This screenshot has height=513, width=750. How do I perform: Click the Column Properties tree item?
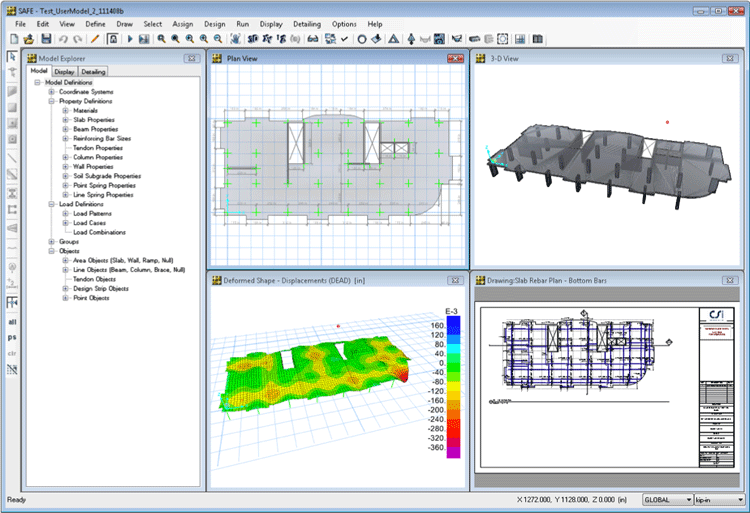(x=98, y=157)
